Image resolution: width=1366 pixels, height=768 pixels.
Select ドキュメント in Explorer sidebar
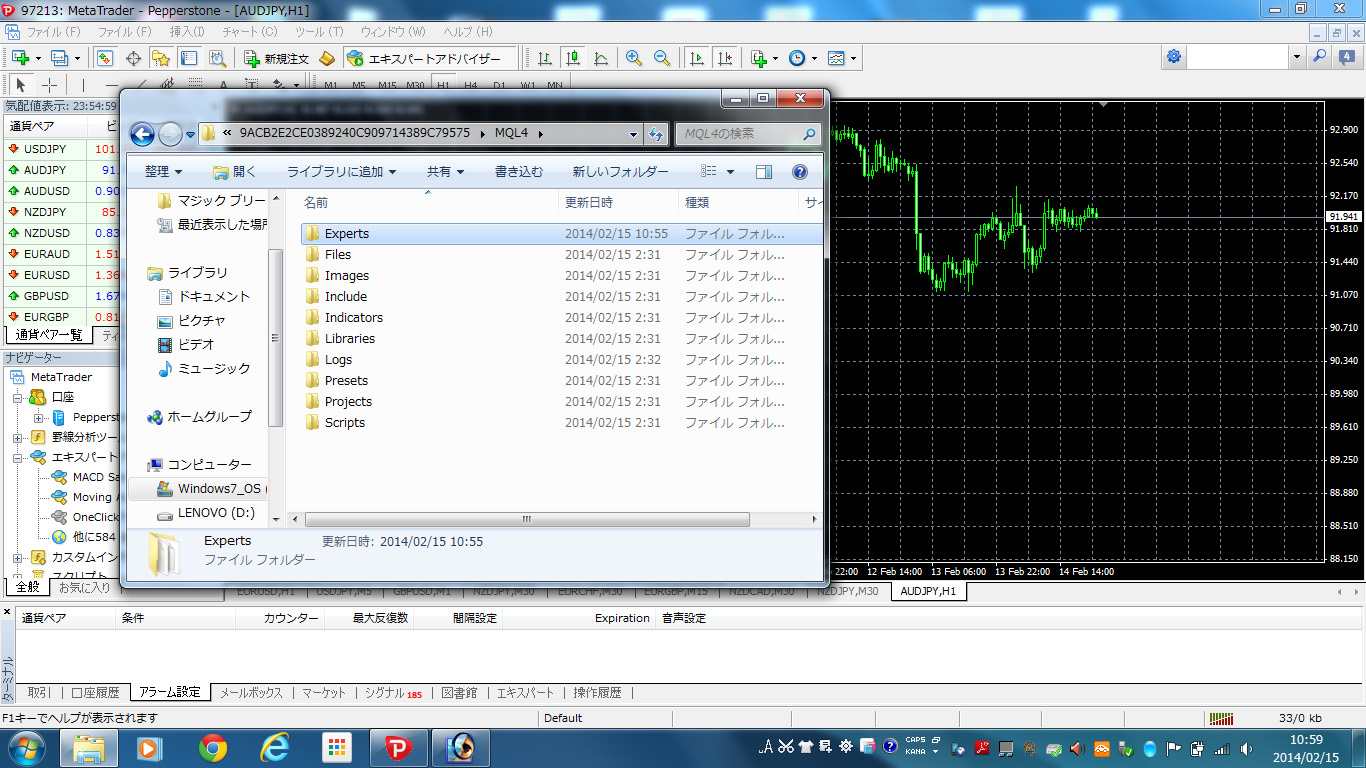[204, 297]
